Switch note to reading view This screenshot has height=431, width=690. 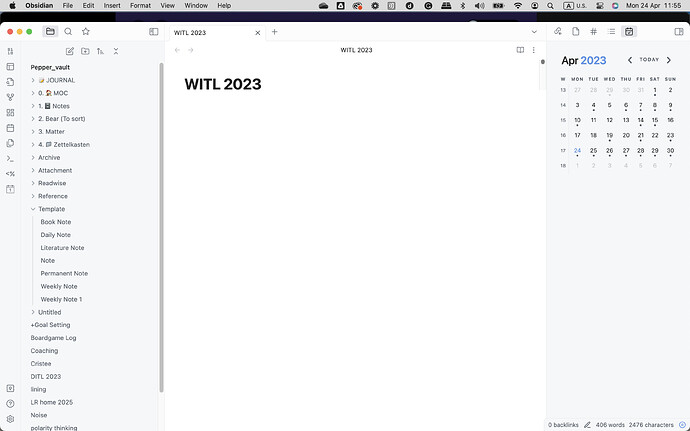click(x=520, y=50)
